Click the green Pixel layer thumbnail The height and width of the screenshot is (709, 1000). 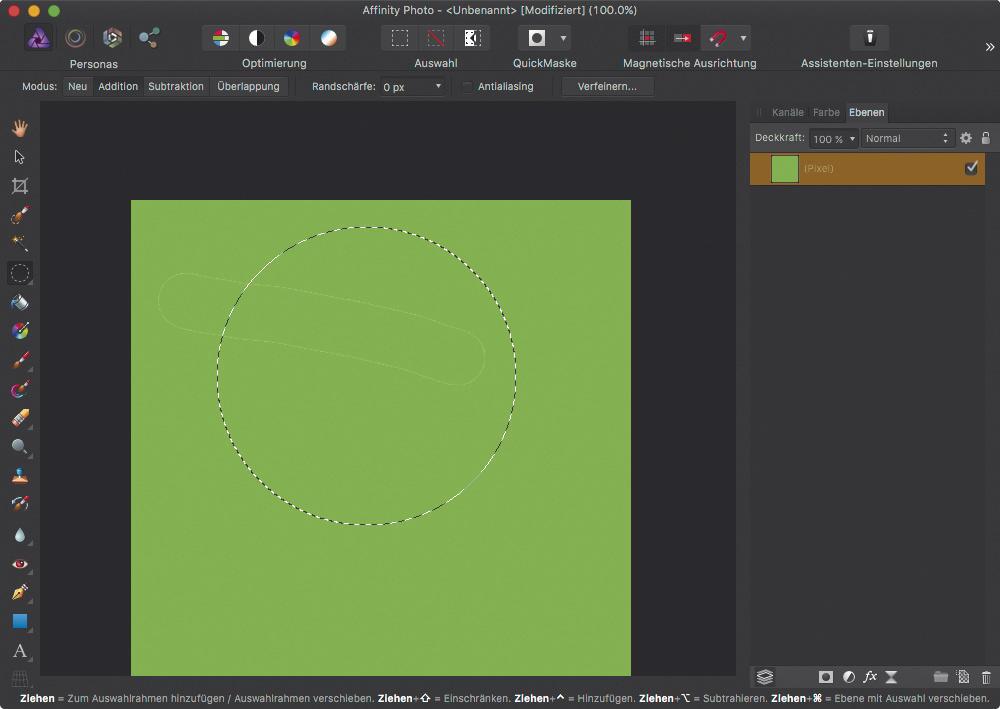coord(785,169)
